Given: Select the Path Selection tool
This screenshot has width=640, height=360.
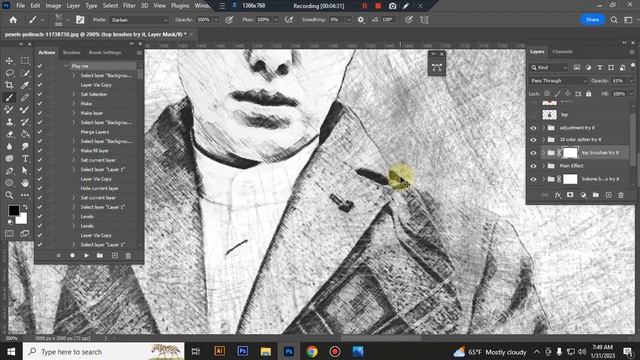Looking at the screenshot, I should point(25,171).
